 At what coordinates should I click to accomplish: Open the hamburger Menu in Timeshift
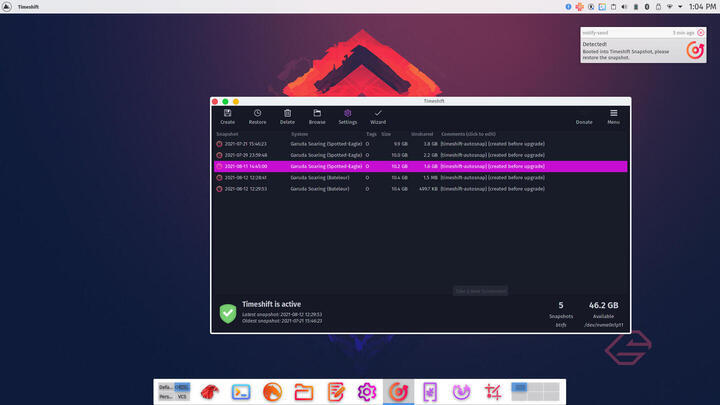coord(613,117)
